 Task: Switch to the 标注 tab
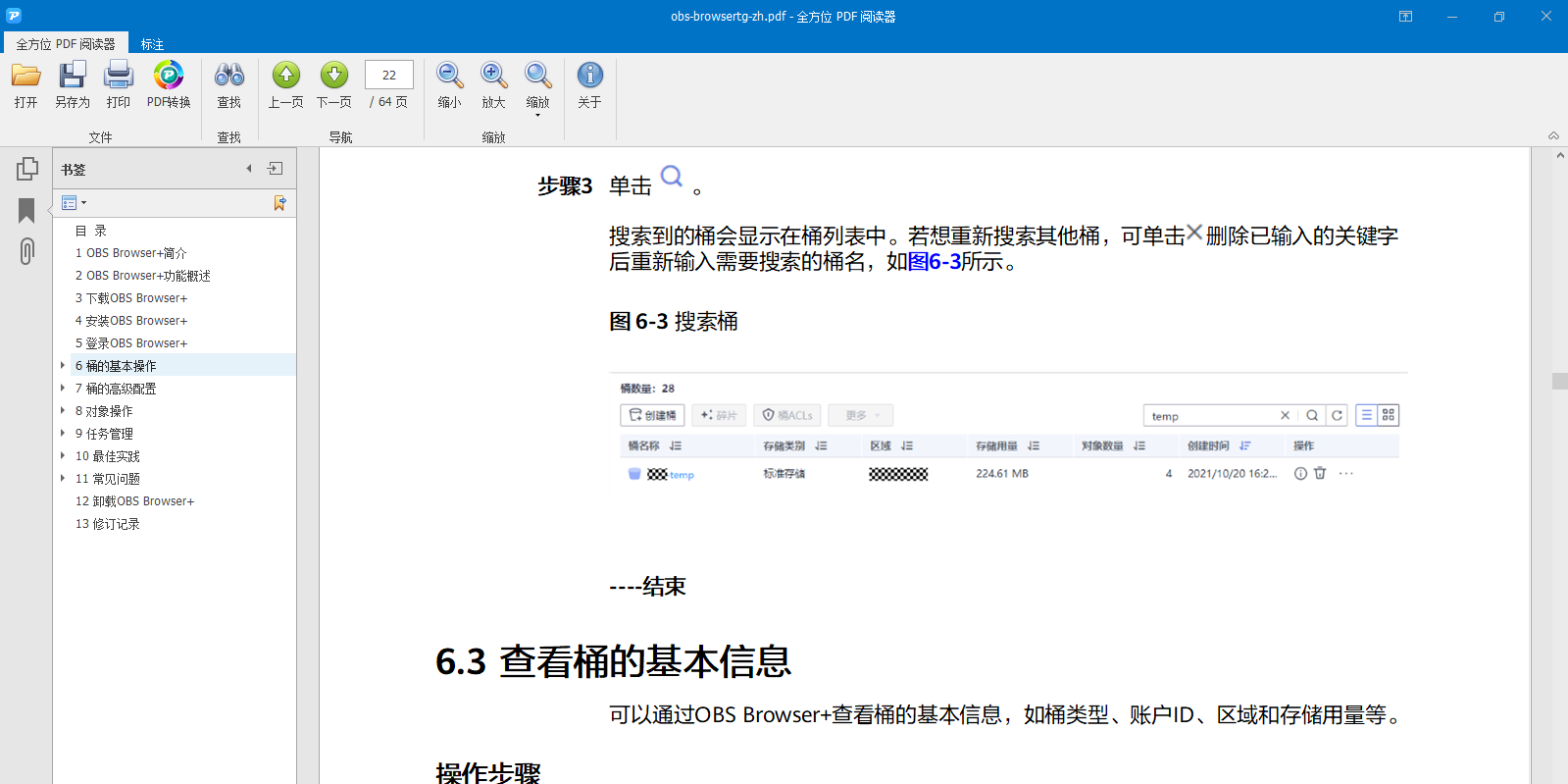point(152,44)
